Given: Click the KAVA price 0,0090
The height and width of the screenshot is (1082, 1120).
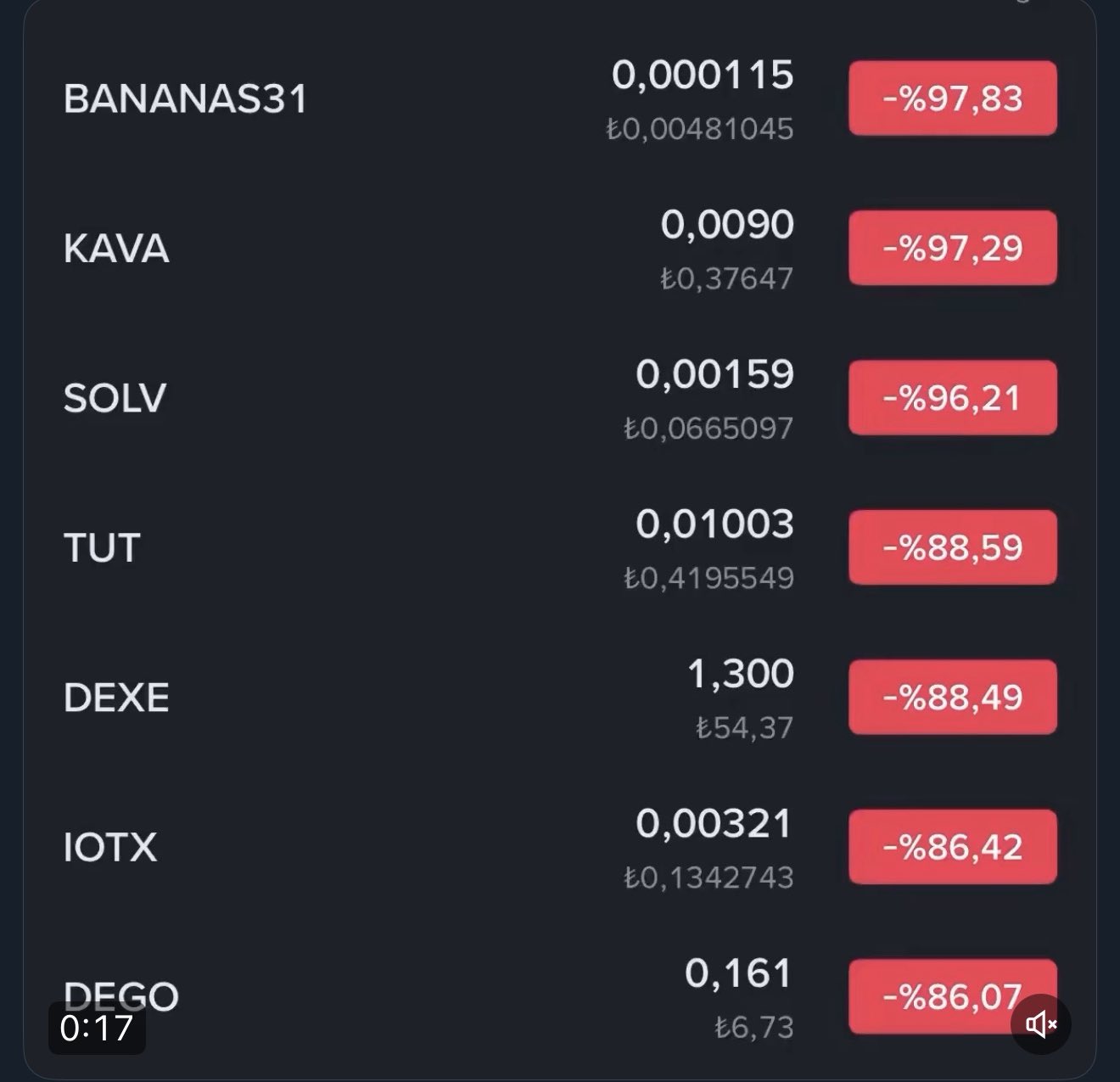Looking at the screenshot, I should [727, 225].
